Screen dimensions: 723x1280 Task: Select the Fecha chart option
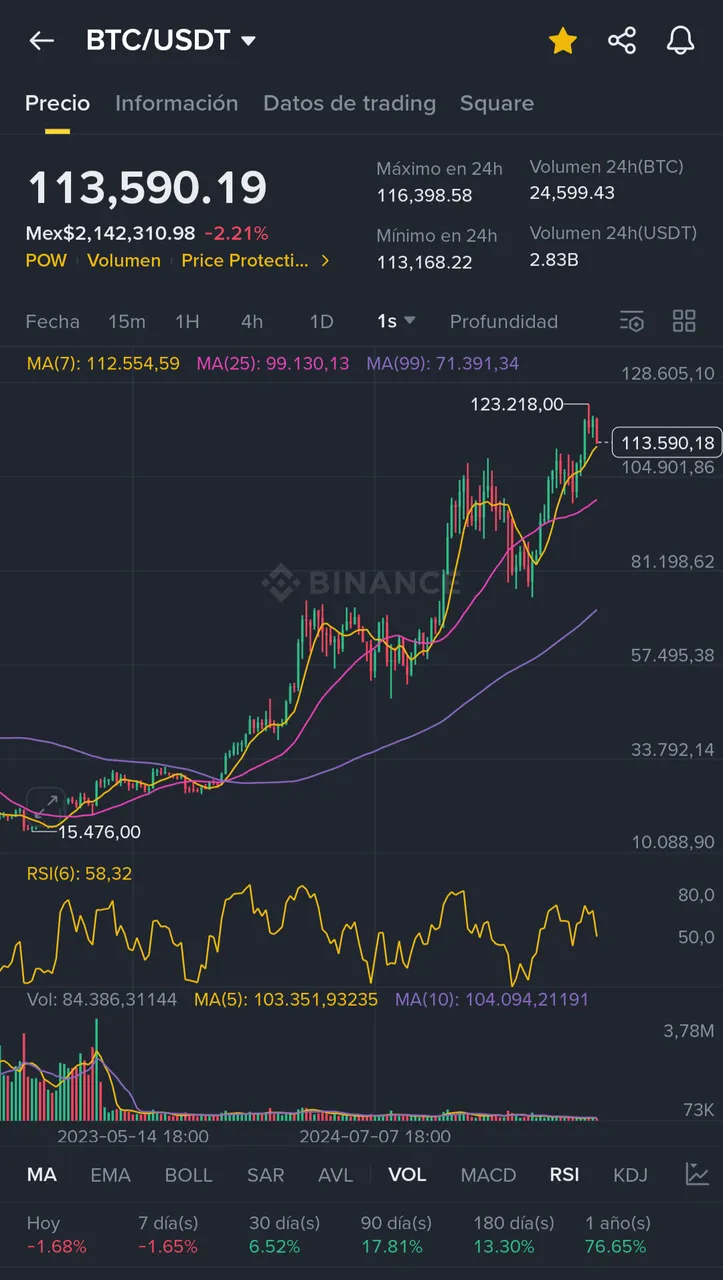[x=52, y=321]
